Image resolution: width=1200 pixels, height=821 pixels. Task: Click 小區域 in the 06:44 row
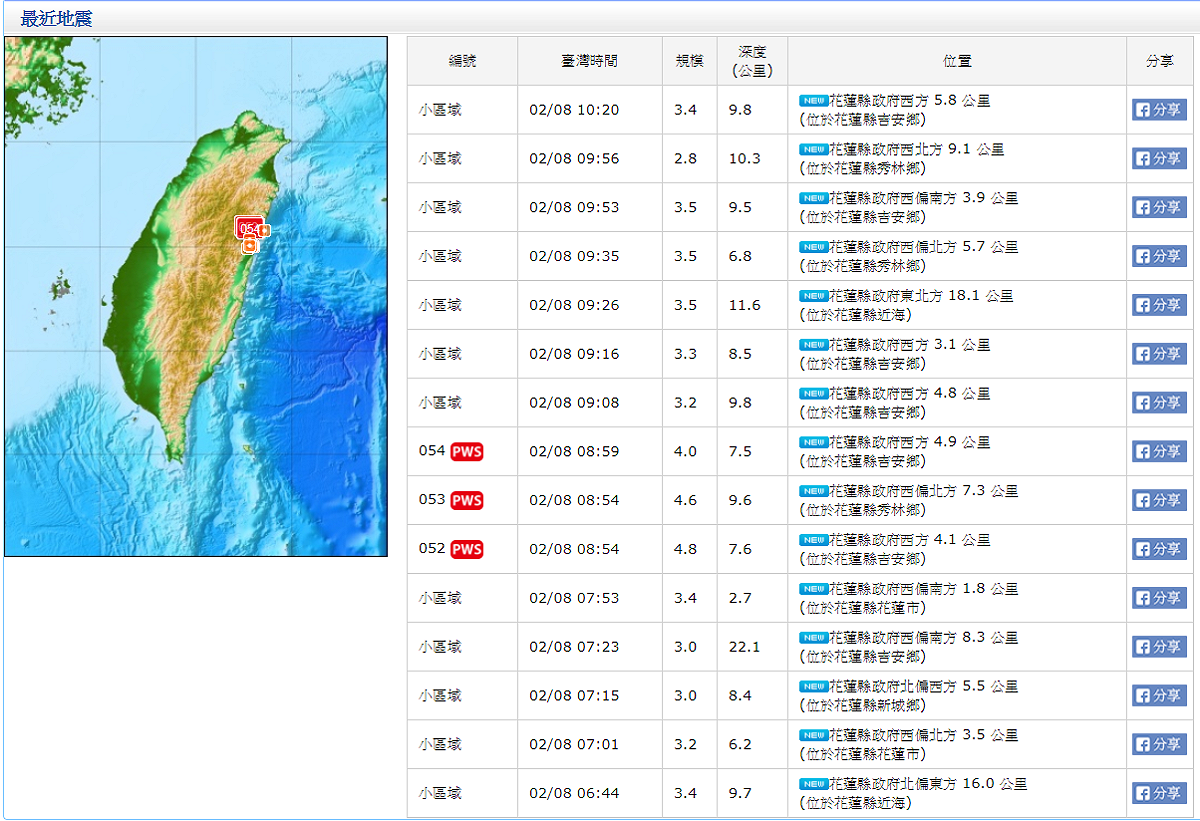(x=440, y=793)
